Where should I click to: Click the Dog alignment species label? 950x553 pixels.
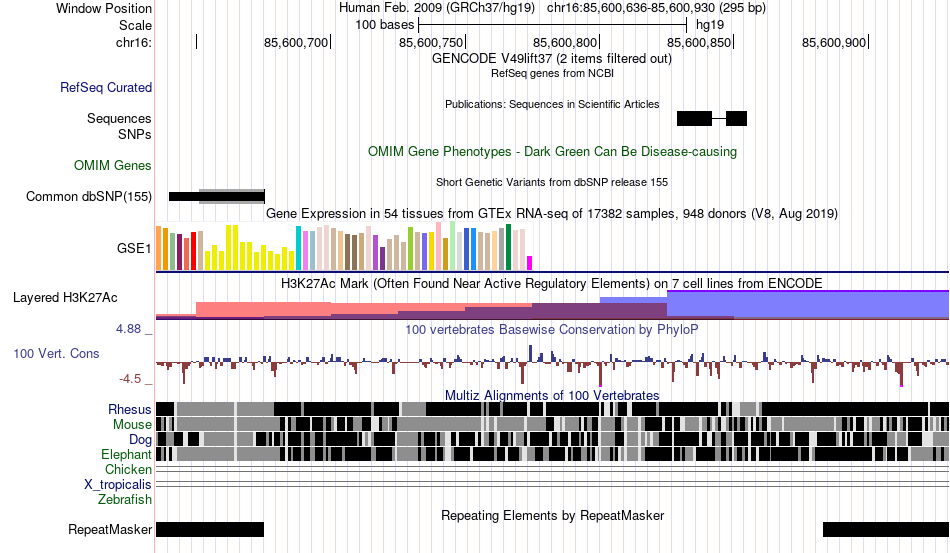point(141,439)
